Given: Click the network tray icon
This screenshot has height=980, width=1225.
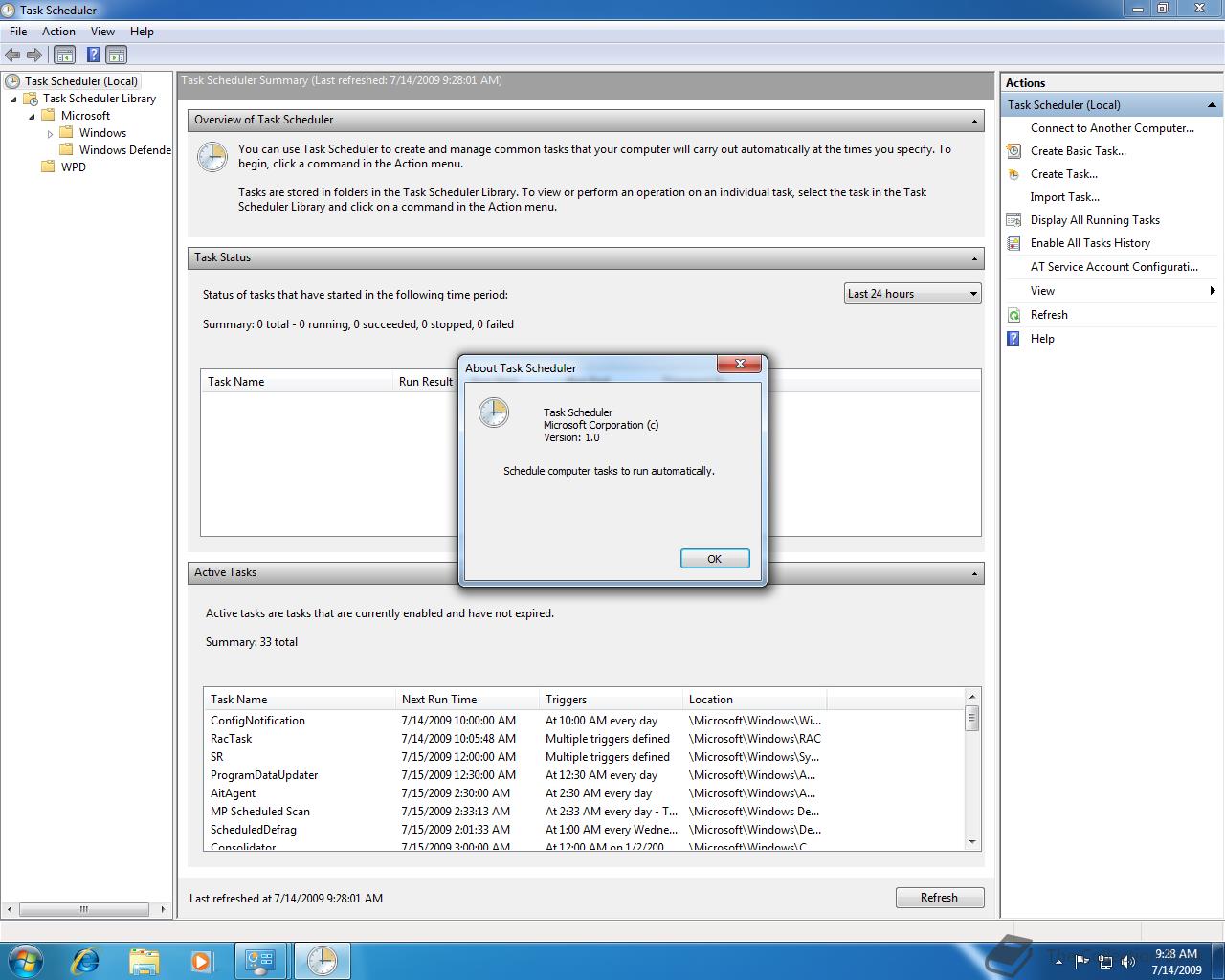Looking at the screenshot, I should click(1105, 962).
